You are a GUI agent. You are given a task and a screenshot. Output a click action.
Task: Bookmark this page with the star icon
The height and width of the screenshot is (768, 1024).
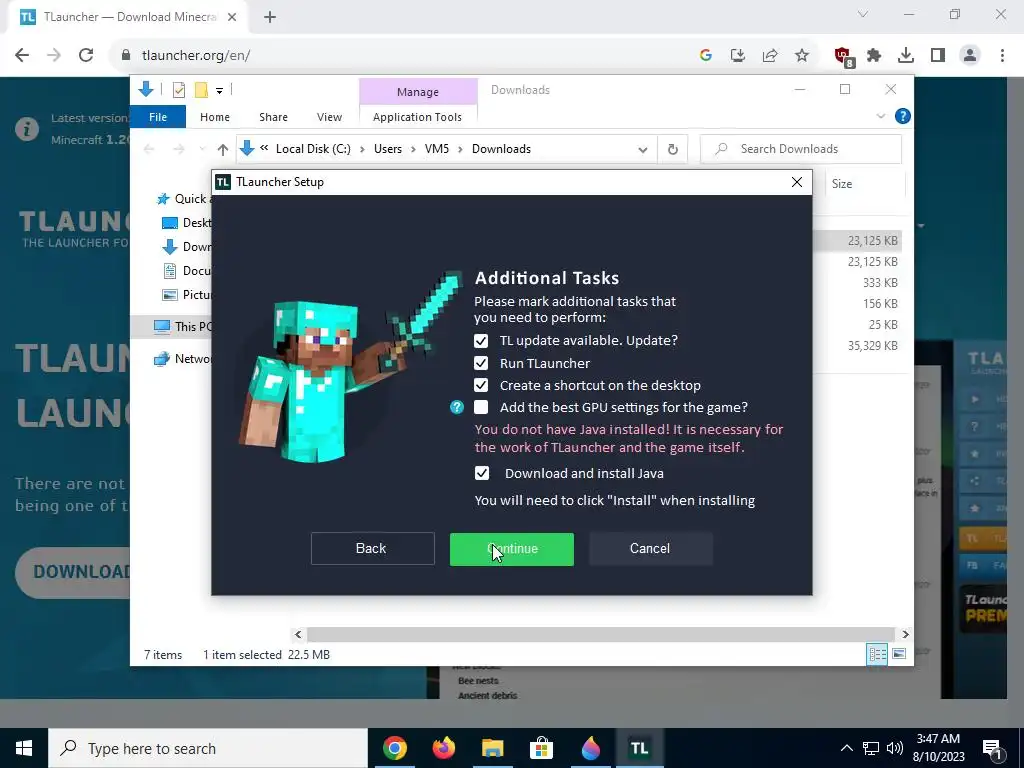pos(802,56)
